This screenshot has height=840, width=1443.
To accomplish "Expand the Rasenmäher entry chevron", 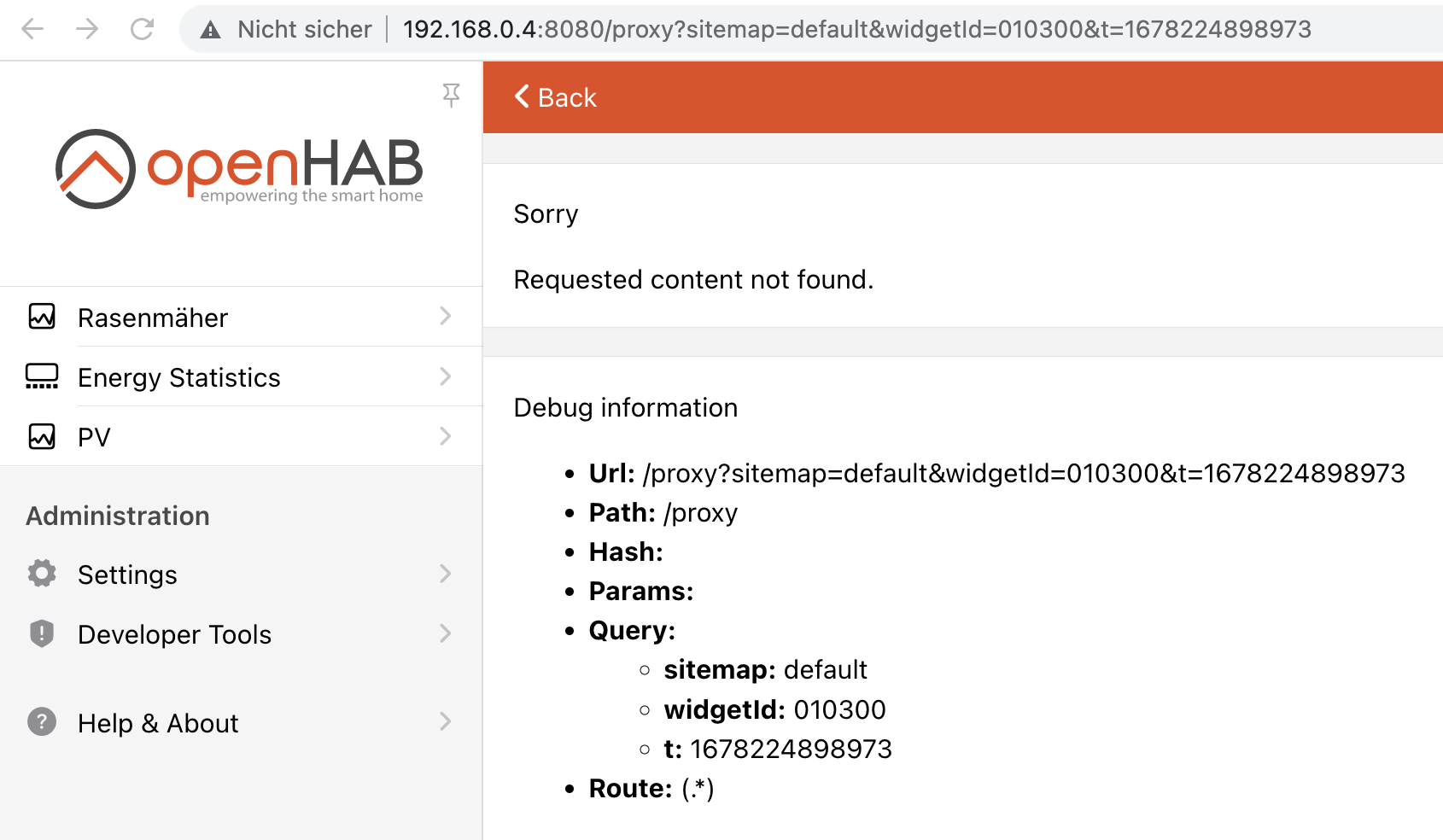I will point(445,317).
